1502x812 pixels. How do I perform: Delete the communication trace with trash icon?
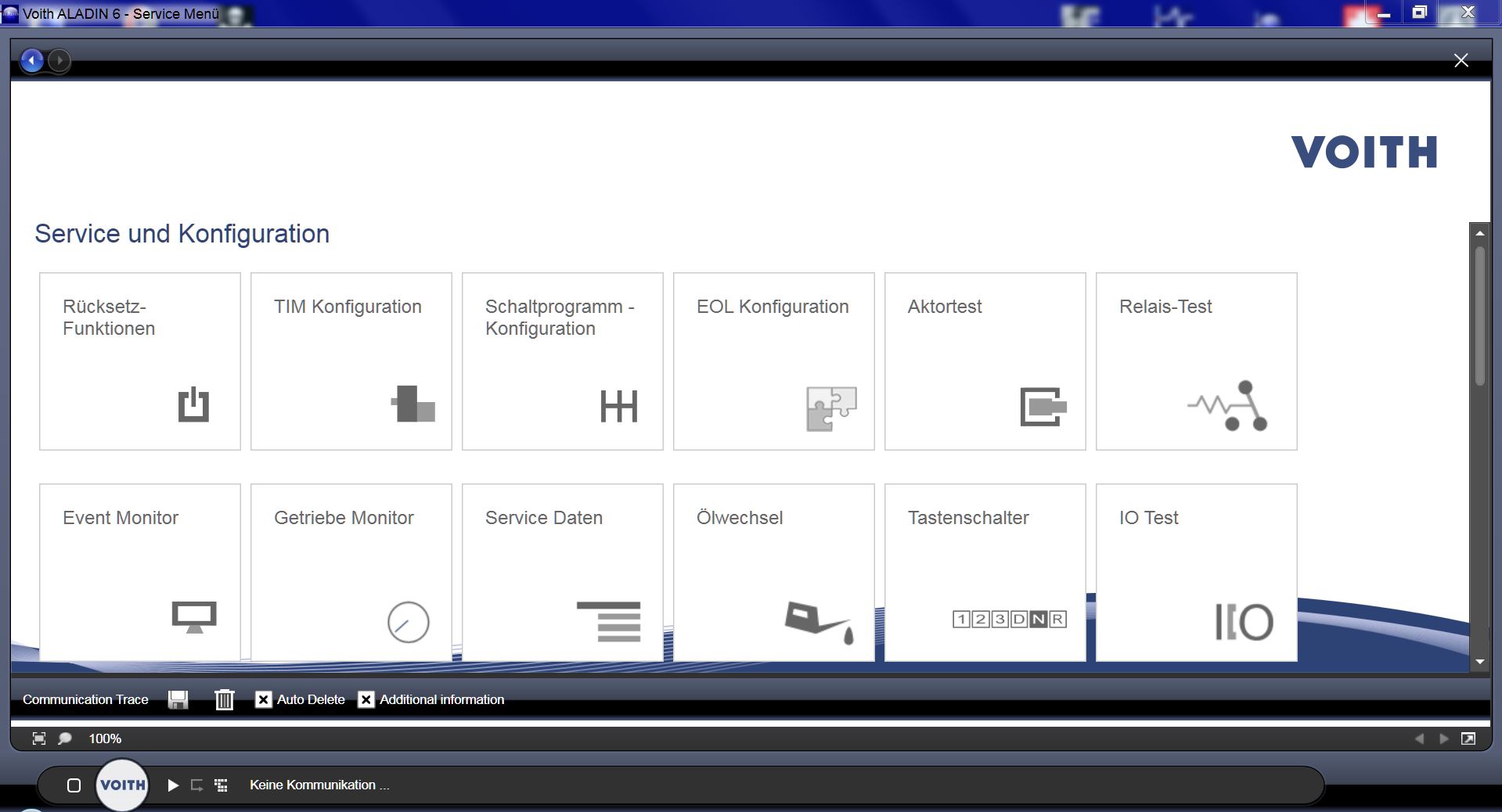pos(225,699)
